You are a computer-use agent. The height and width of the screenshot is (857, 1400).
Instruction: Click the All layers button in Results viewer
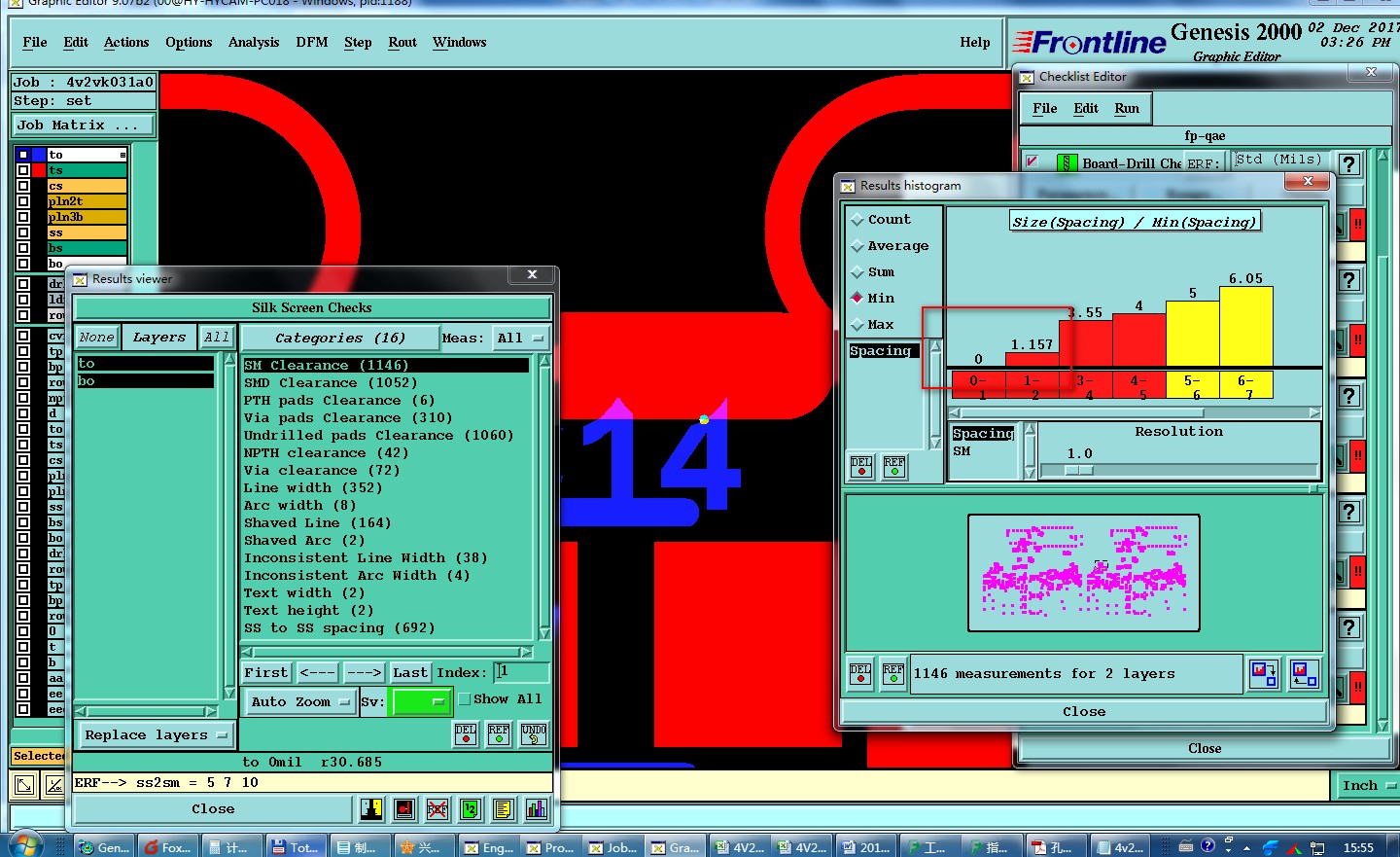coord(217,338)
